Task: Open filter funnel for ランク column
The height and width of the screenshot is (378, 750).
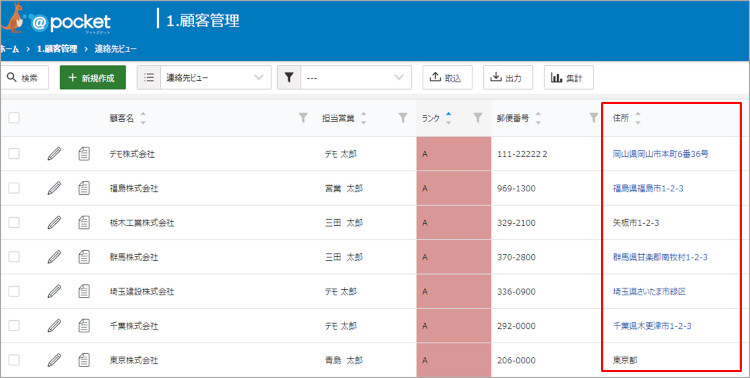Action: (477, 118)
